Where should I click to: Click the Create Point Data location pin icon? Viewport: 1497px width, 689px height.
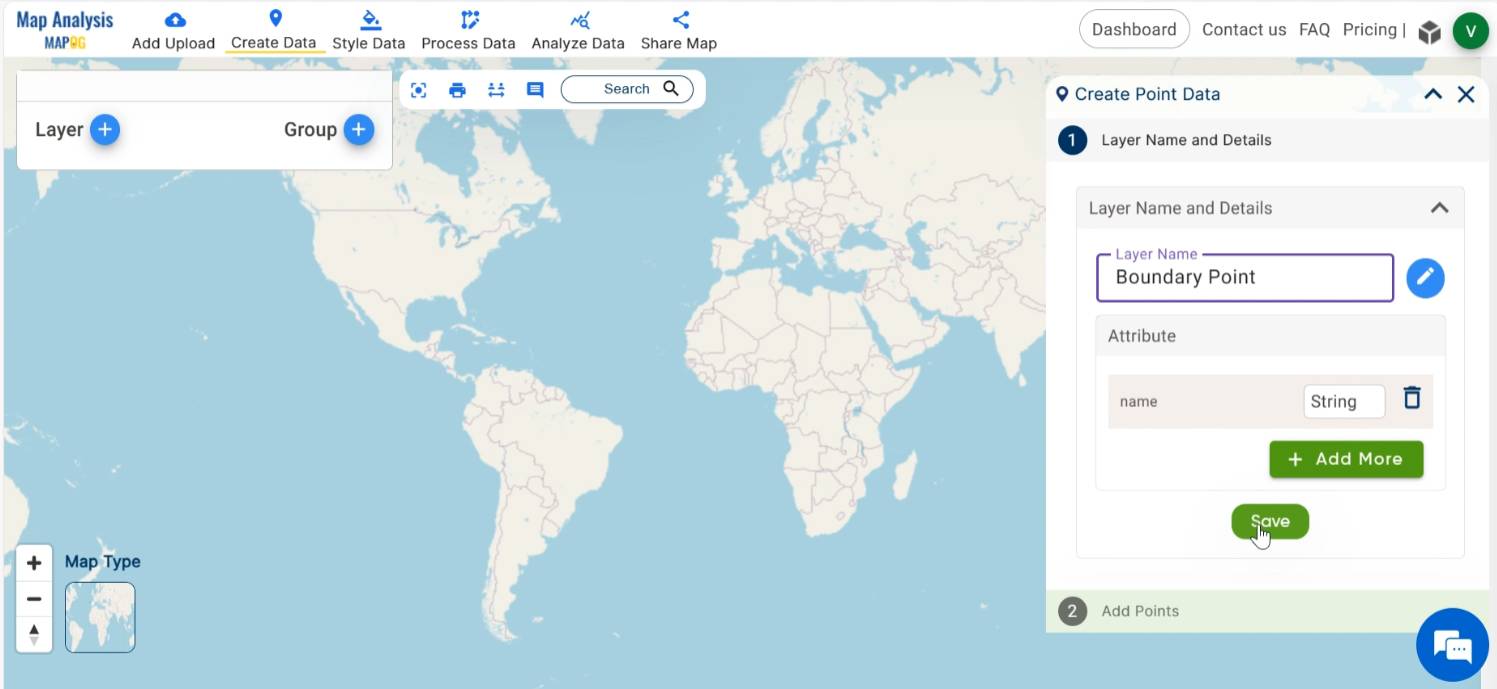point(1062,94)
